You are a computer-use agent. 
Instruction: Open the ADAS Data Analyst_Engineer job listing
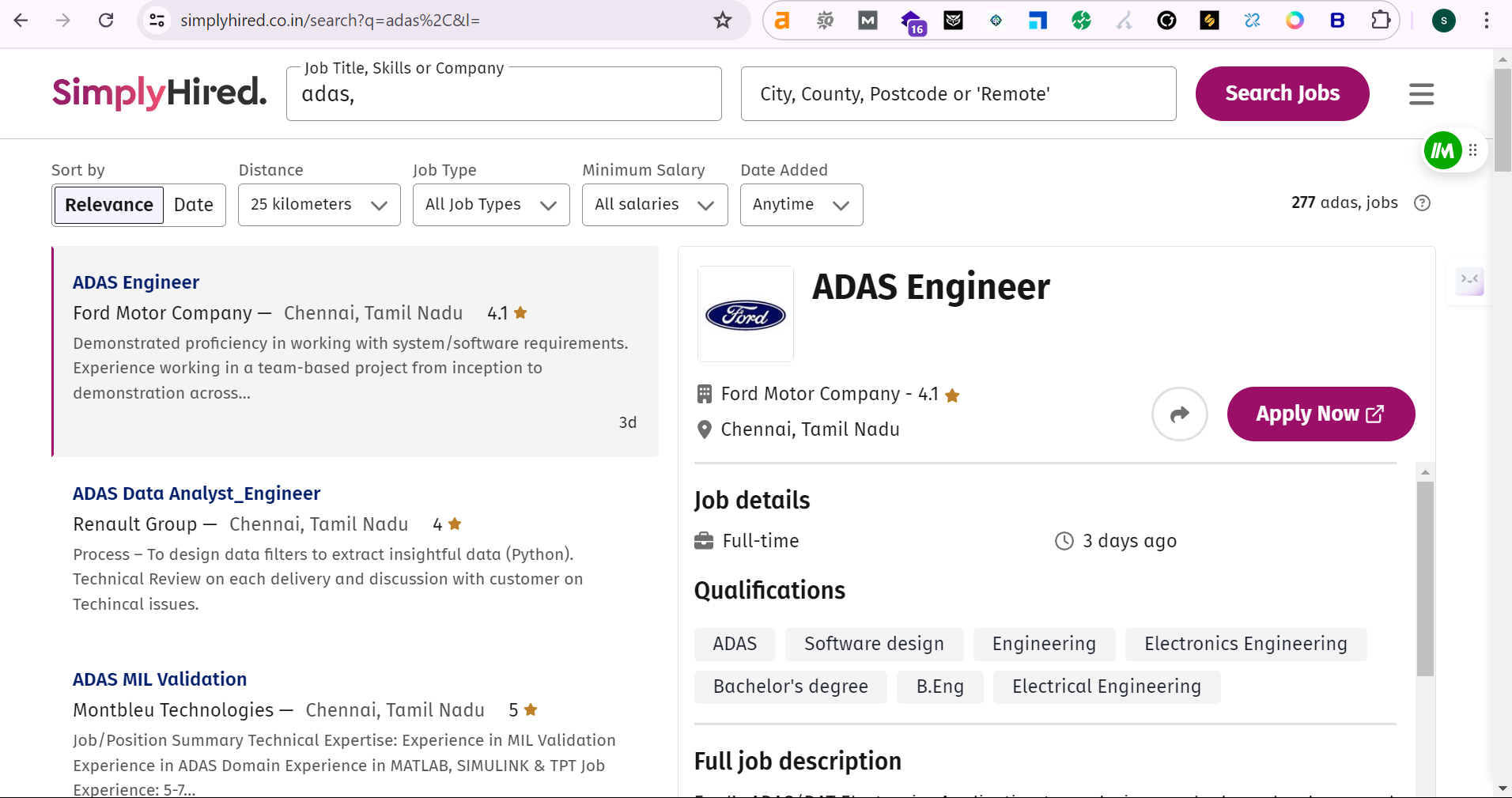(x=196, y=493)
